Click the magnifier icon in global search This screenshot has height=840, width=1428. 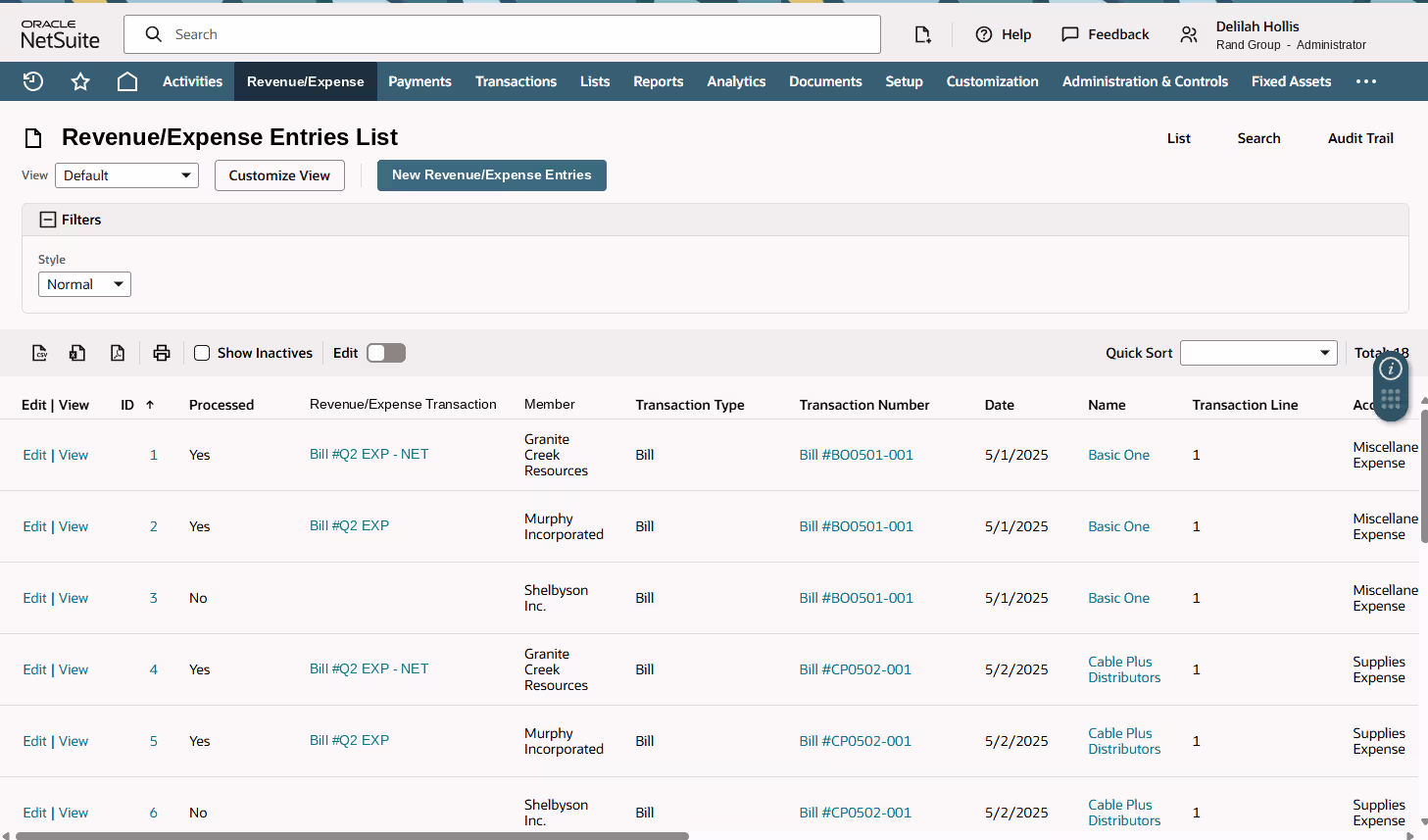153,34
